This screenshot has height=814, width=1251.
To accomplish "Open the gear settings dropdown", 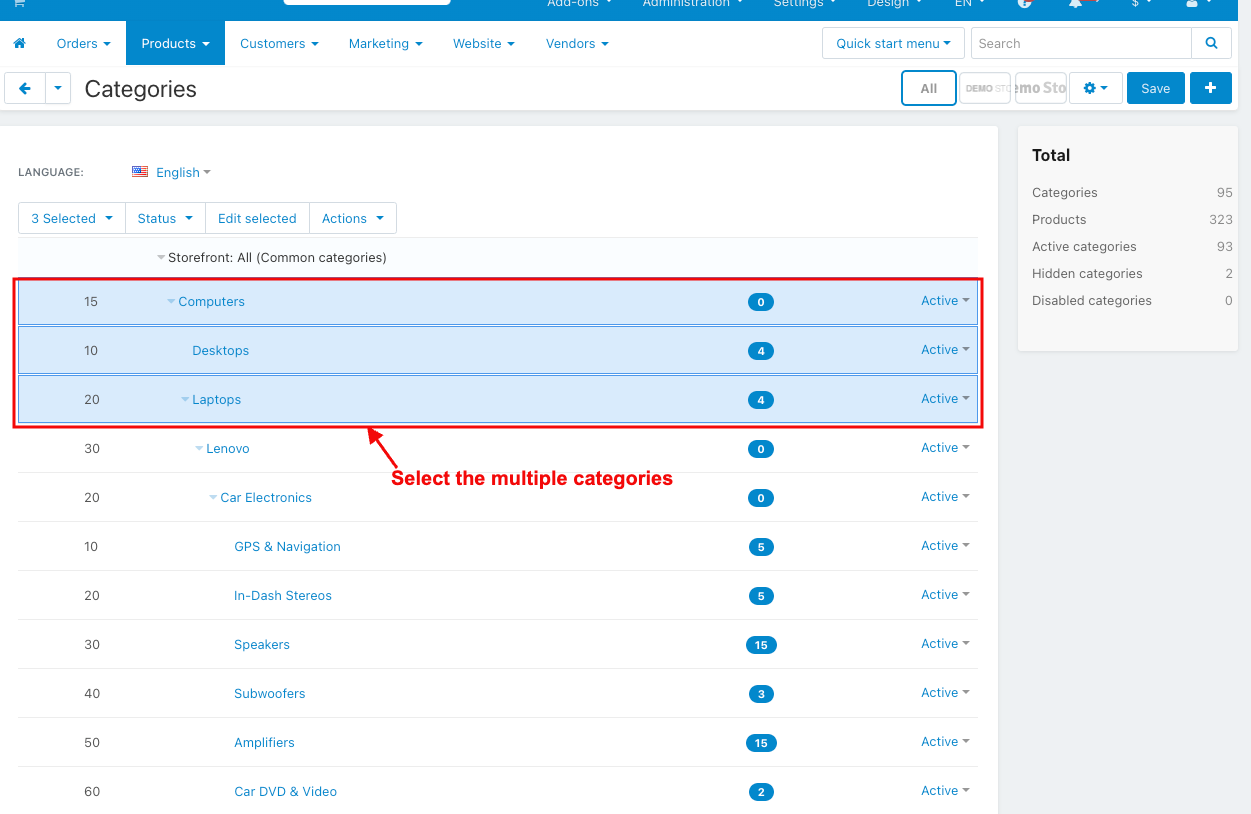I will click(1095, 88).
